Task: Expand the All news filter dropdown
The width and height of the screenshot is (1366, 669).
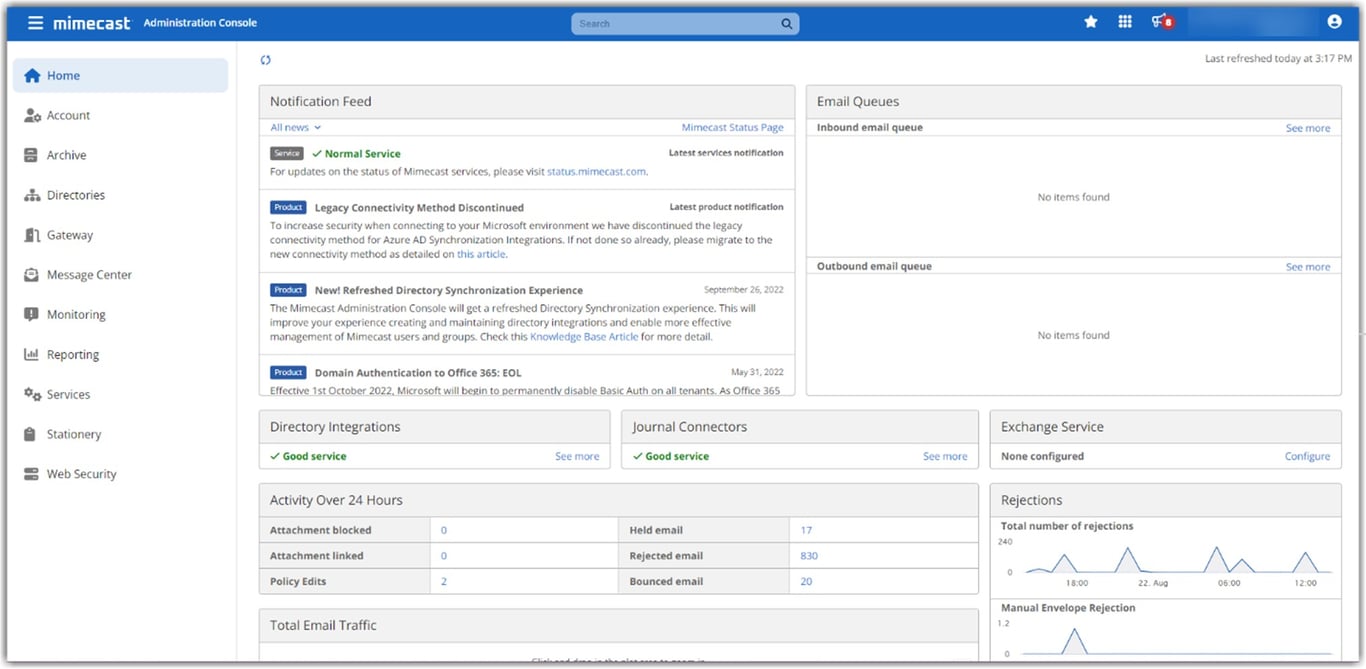Action: tap(293, 127)
